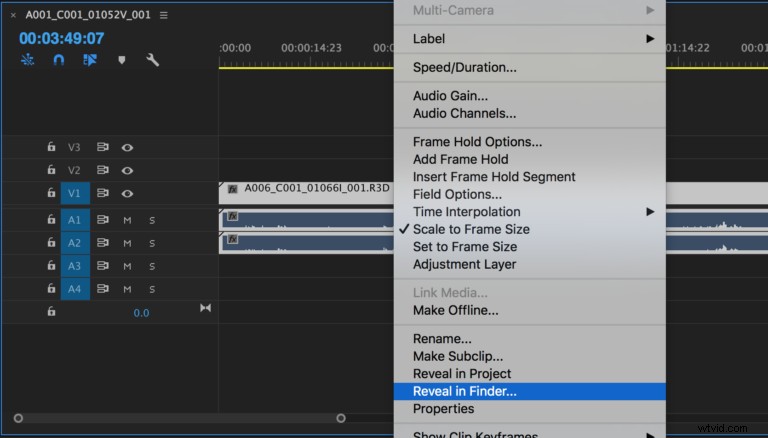Viewport: 768px width, 438px height.
Task: Expand the Time Interpolation submenu
Action: click(529, 212)
